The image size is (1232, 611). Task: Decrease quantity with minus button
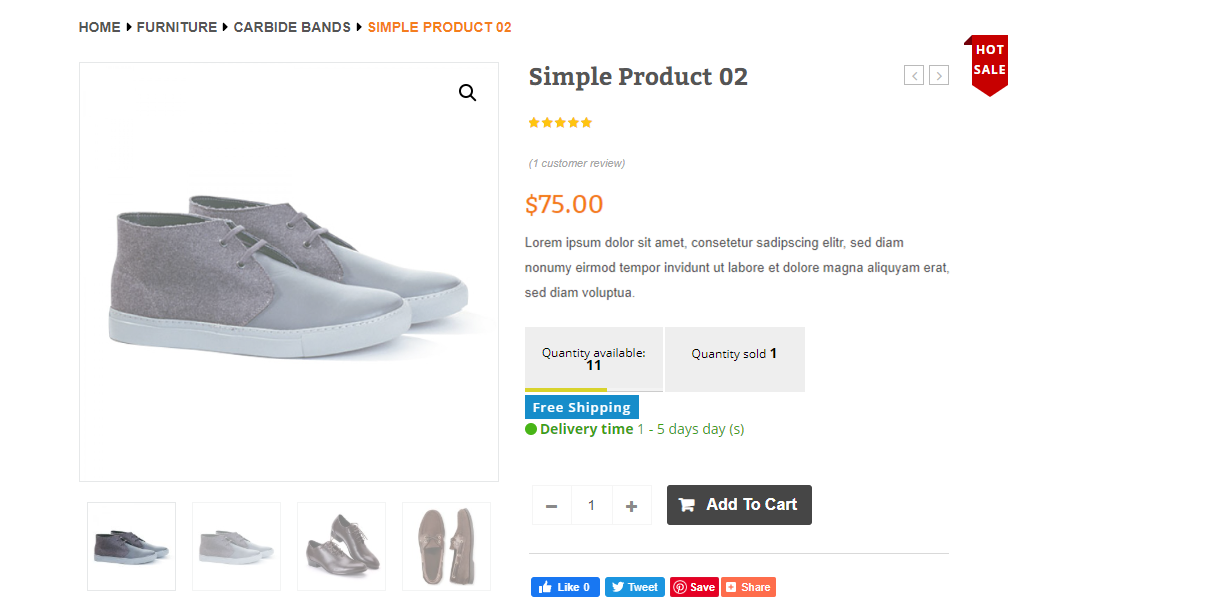click(x=551, y=506)
